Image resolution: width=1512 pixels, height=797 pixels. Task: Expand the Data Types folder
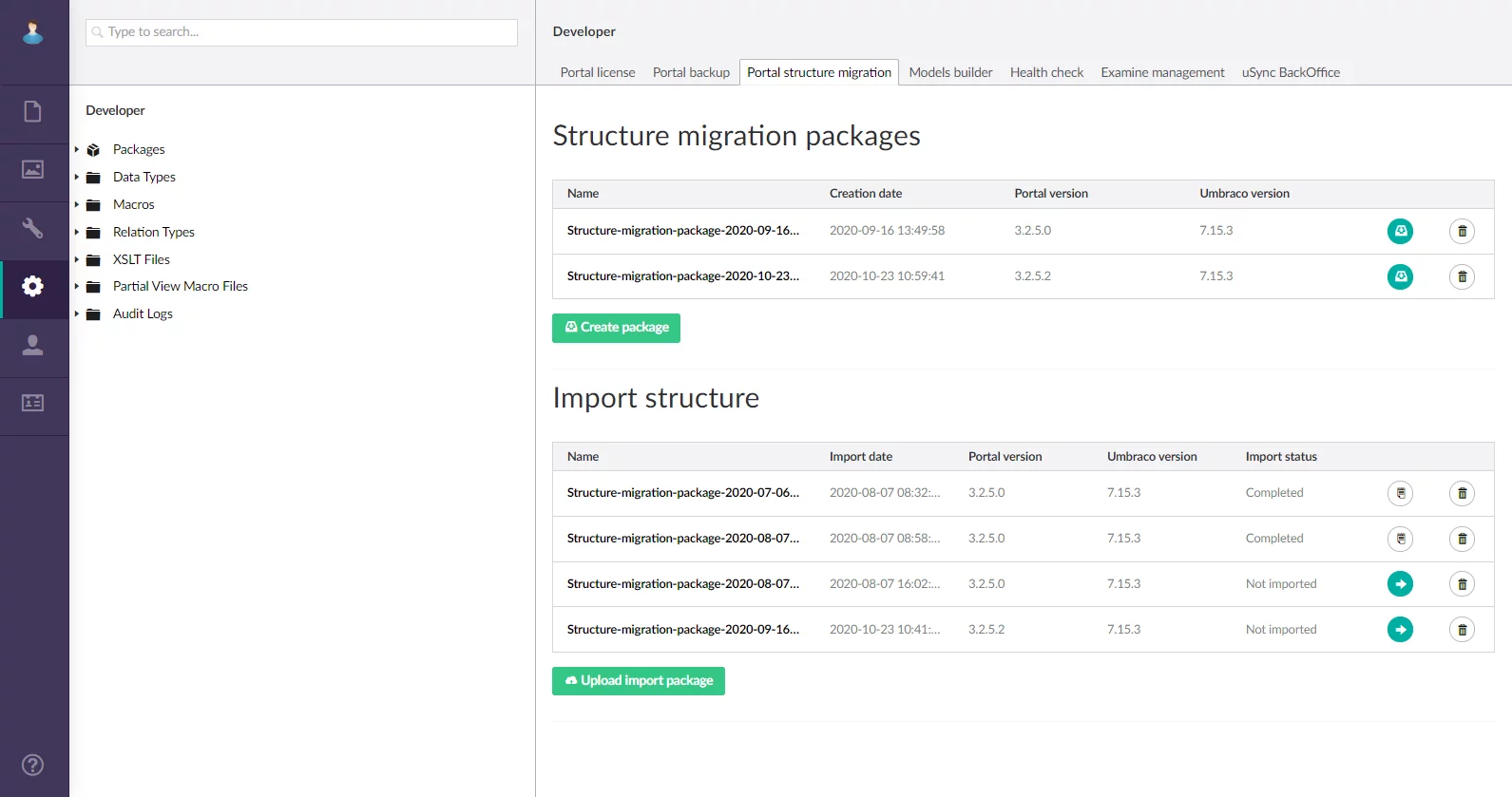[x=77, y=177]
